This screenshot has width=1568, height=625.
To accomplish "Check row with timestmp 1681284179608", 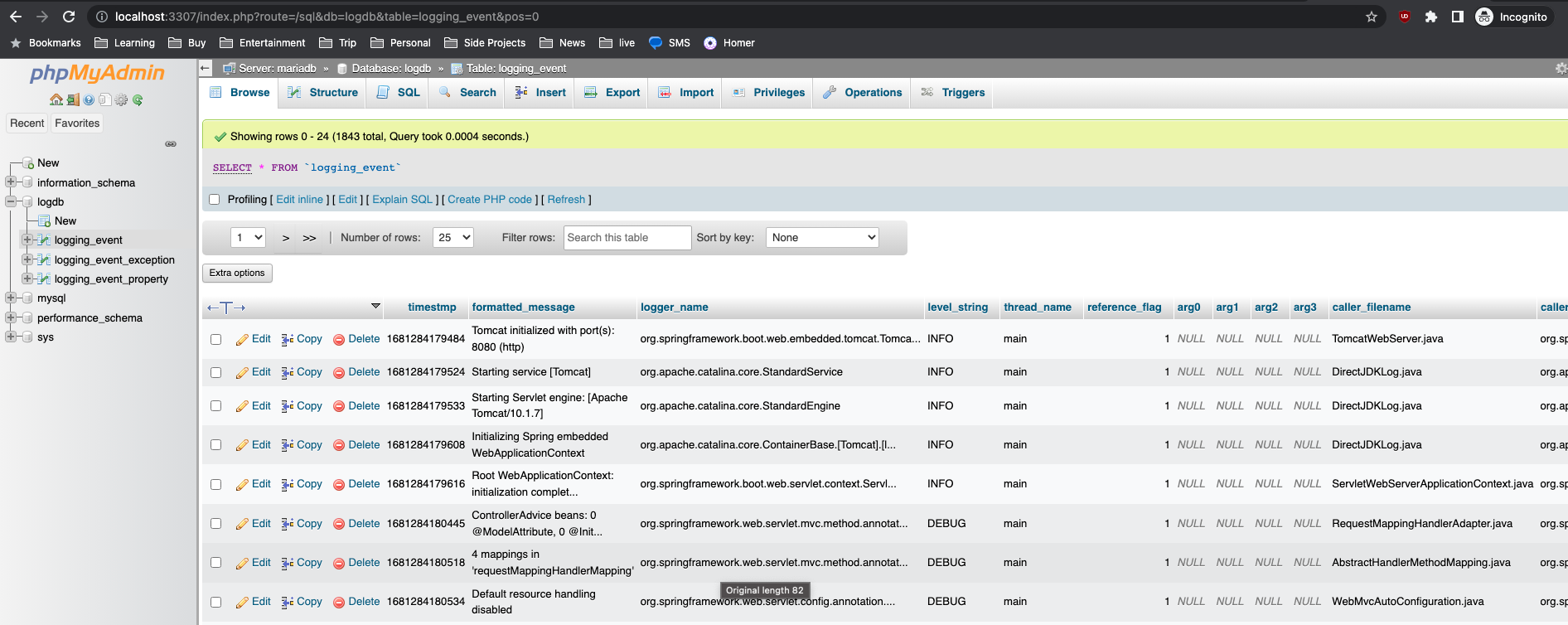I will [215, 445].
